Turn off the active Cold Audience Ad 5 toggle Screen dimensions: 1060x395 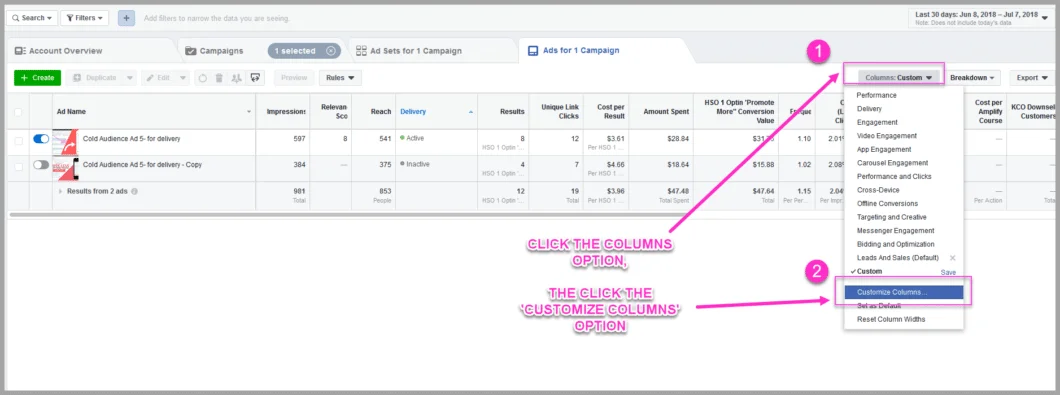pos(41,139)
